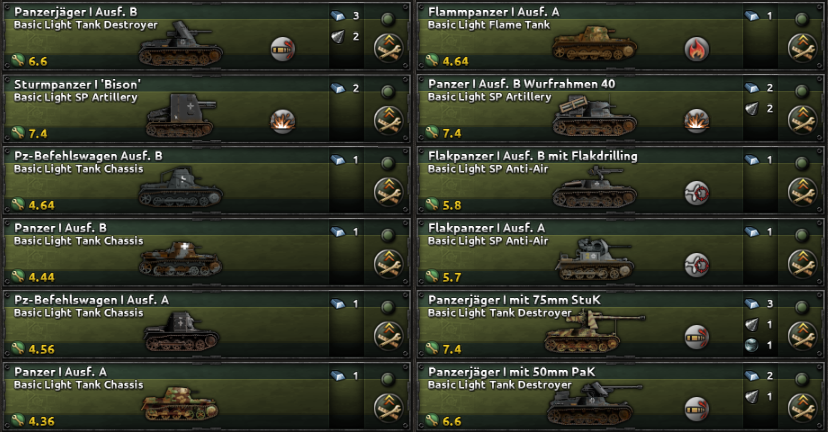828x432 pixels.
Task: Click chromium resource icon on Panzerjäger 75mm StuK
Action: (751, 345)
